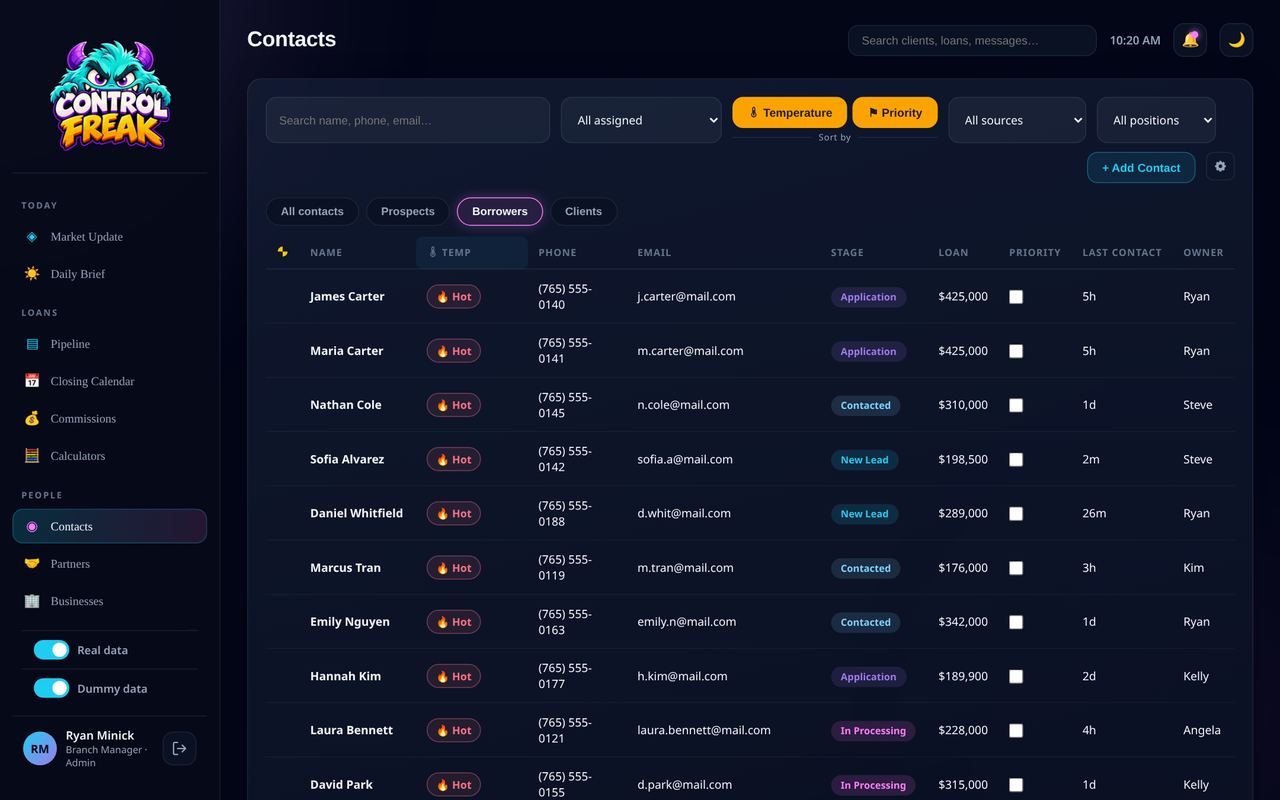1280x800 pixels.
Task: Click the RM user avatar
Action: (40, 748)
